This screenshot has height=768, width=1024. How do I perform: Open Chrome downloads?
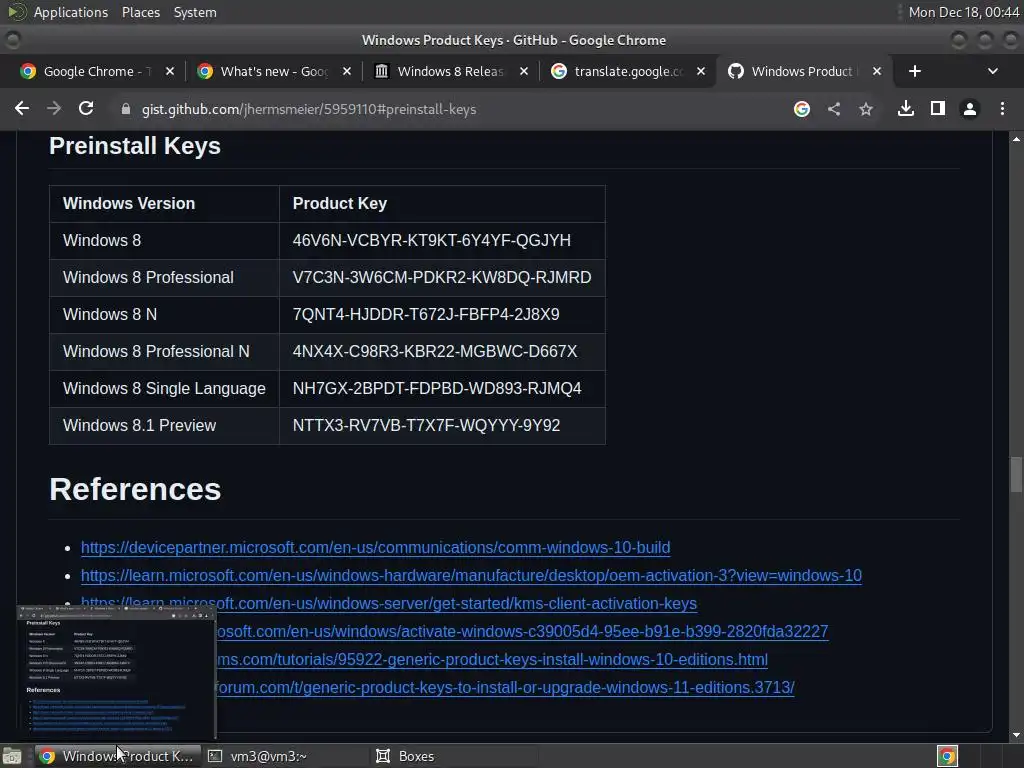pos(906,108)
